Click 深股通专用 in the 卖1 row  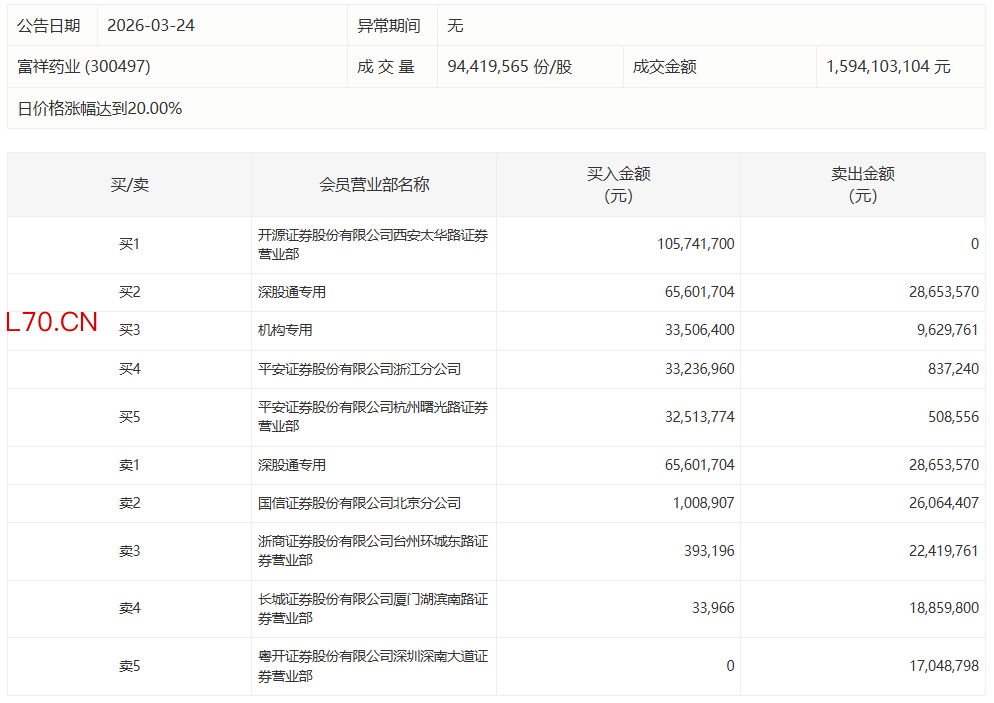click(292, 466)
